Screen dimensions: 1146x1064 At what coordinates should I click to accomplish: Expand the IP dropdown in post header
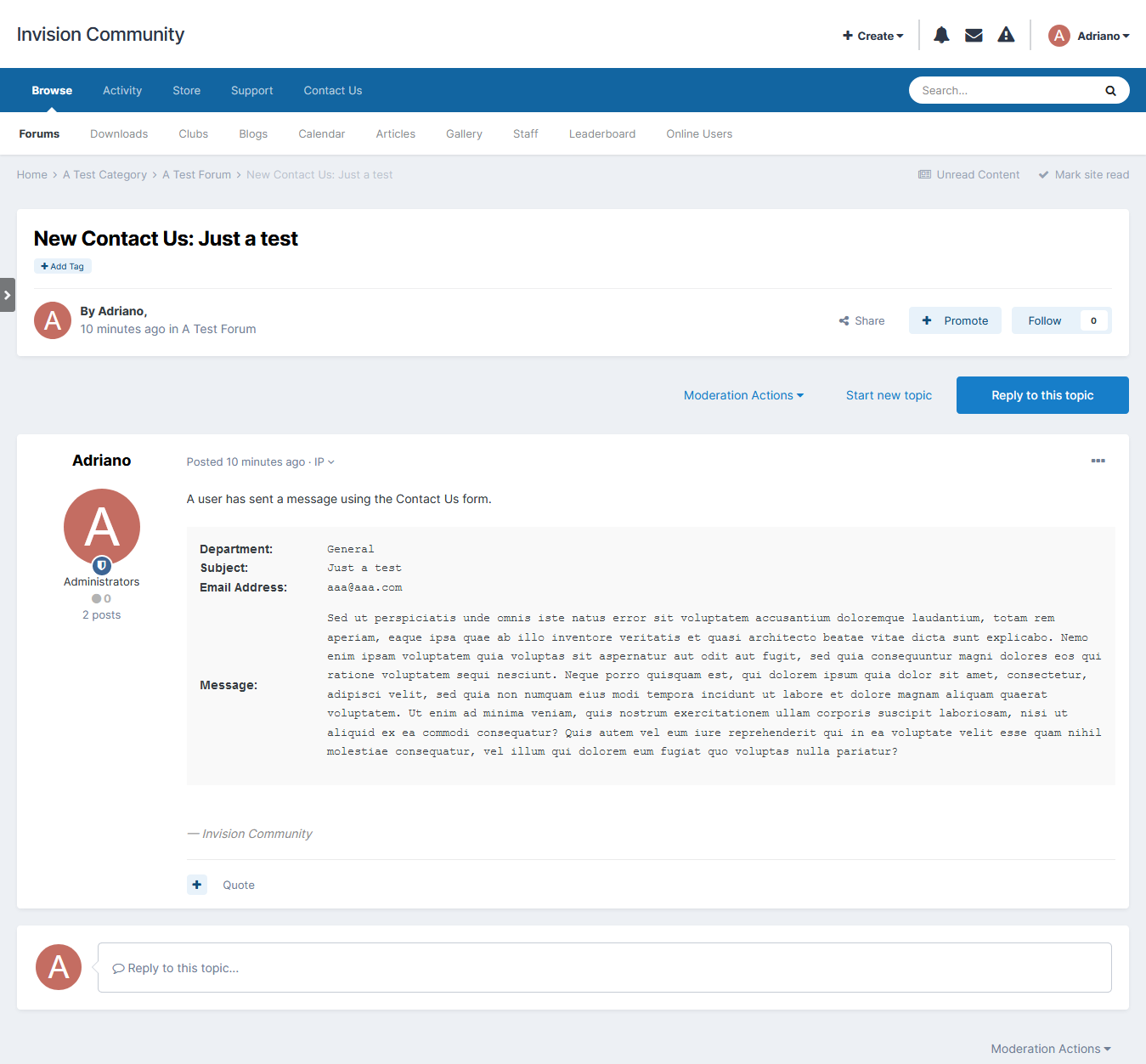point(325,462)
